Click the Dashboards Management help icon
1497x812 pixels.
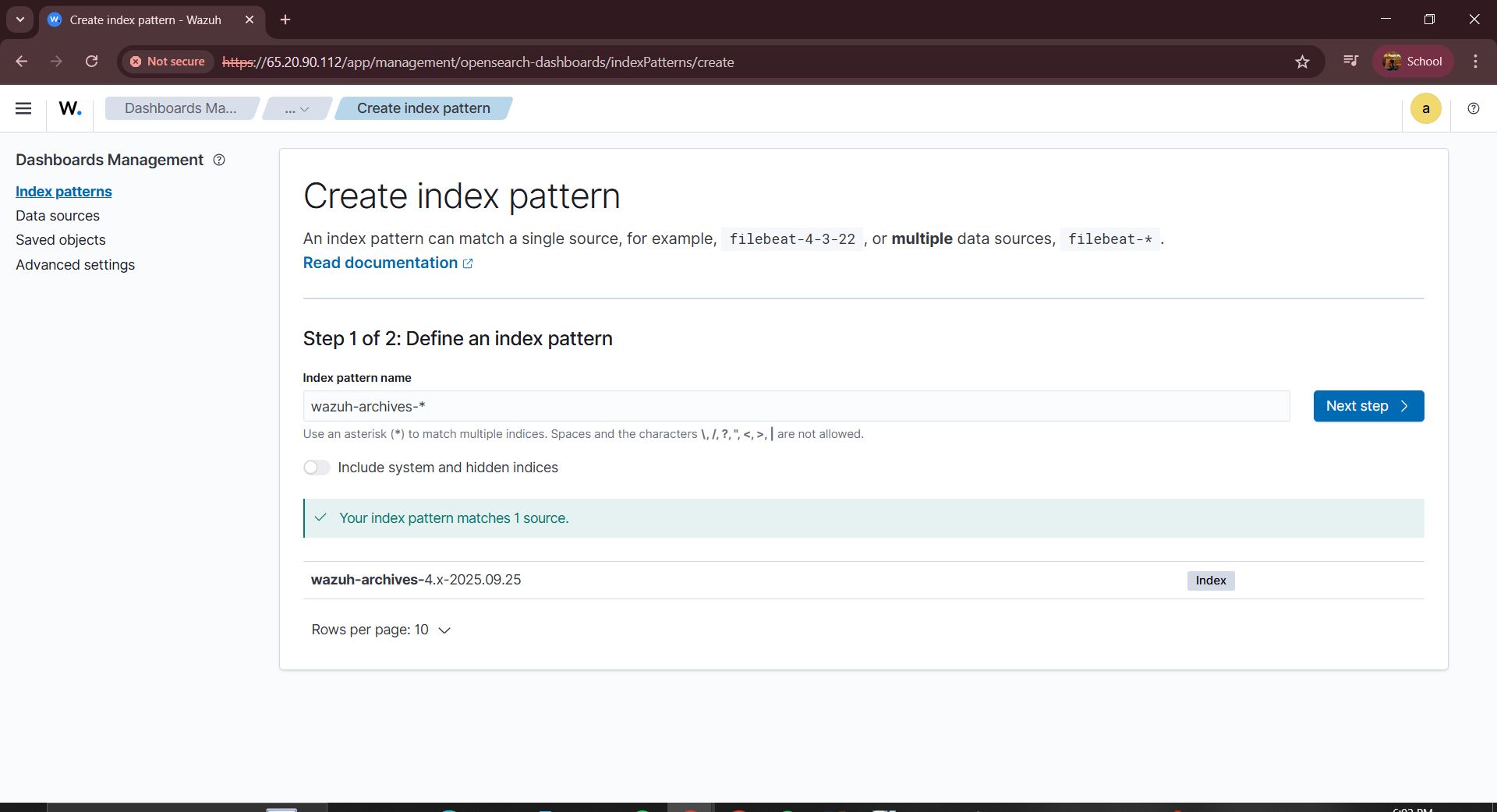coord(219,160)
